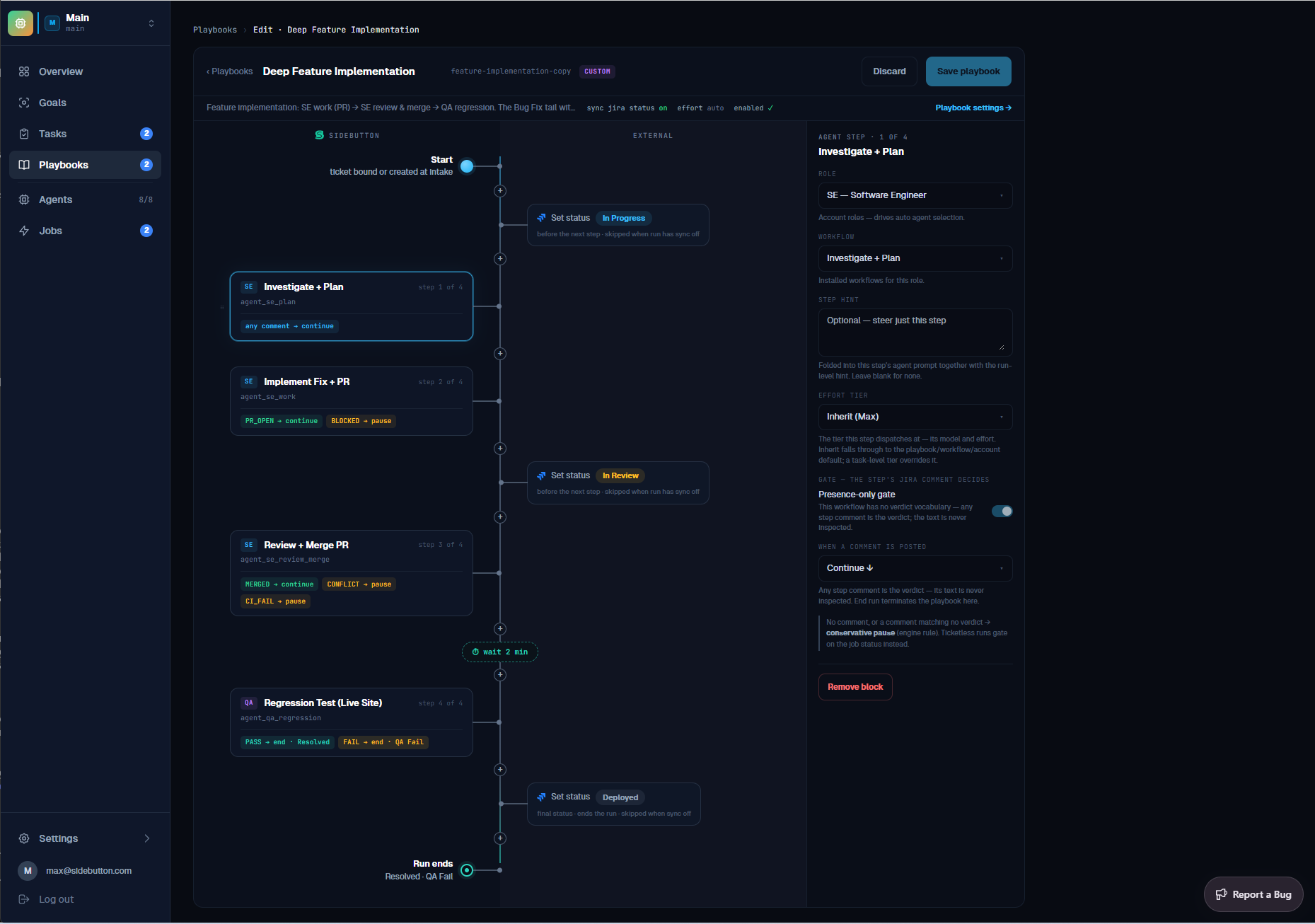
Task: Click the Tasks clipboard icon
Action: (x=24, y=134)
